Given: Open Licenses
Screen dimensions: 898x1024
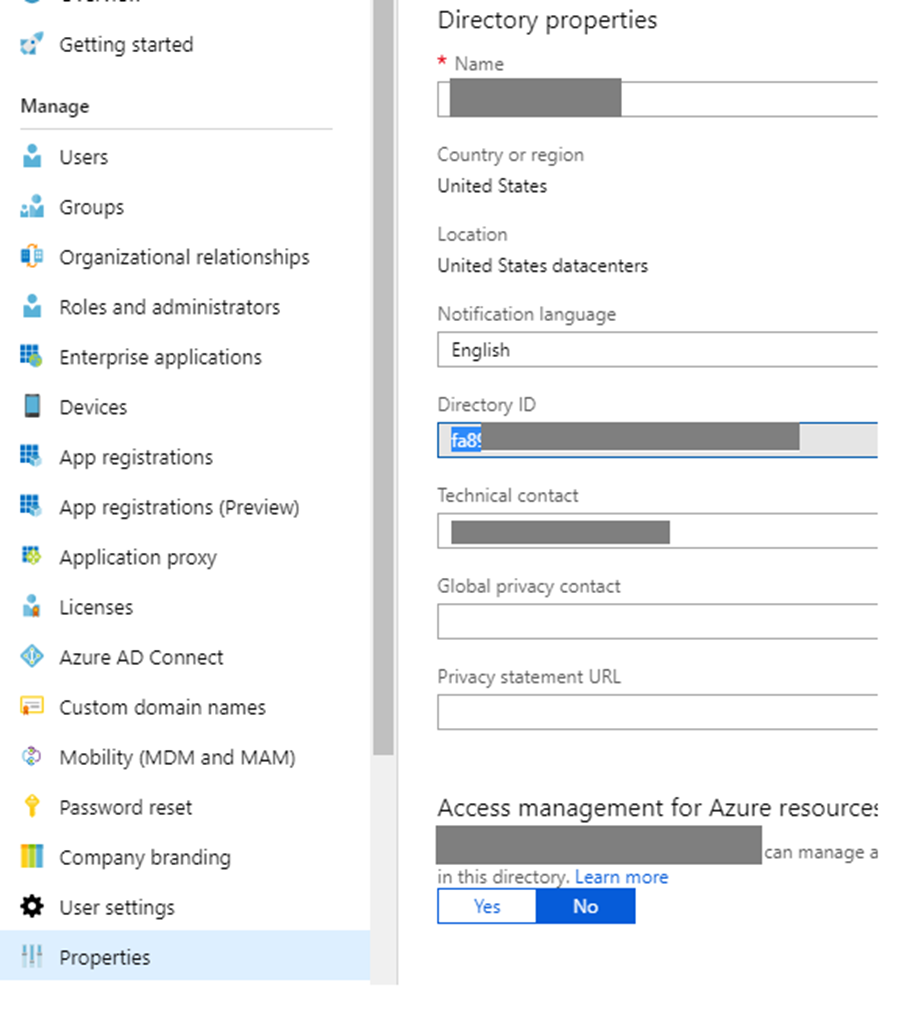Looking at the screenshot, I should click(x=96, y=607).
